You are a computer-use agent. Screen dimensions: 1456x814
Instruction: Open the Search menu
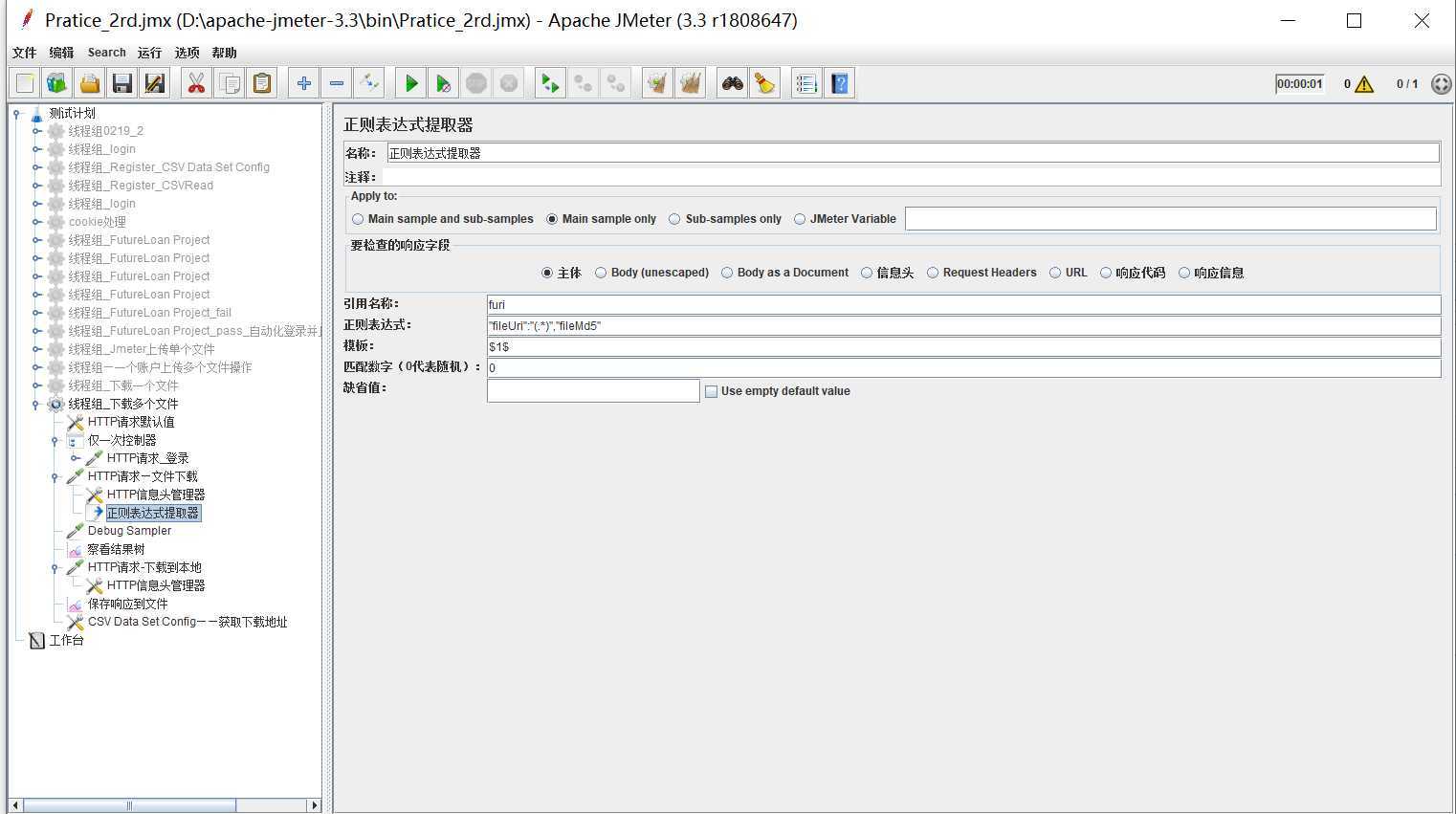click(107, 53)
